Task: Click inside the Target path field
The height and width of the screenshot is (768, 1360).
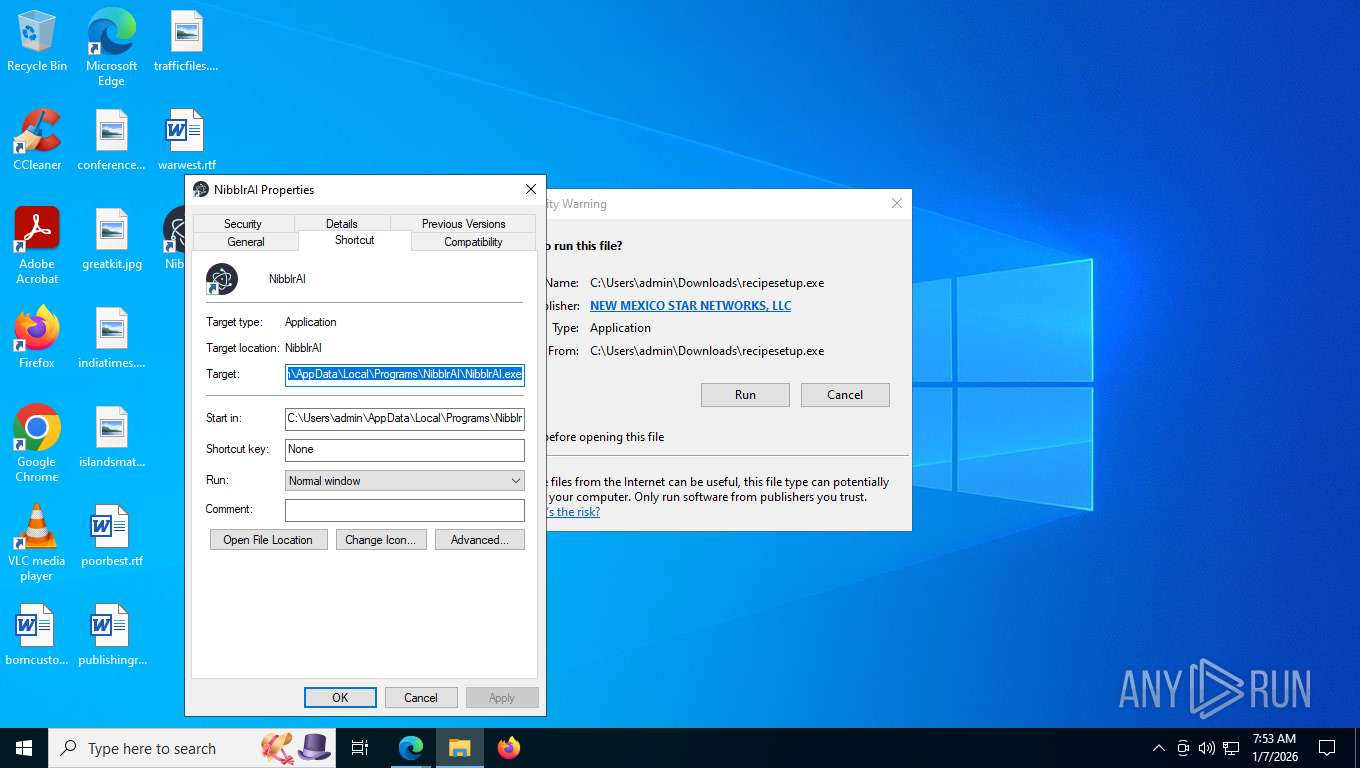Action: tap(404, 374)
